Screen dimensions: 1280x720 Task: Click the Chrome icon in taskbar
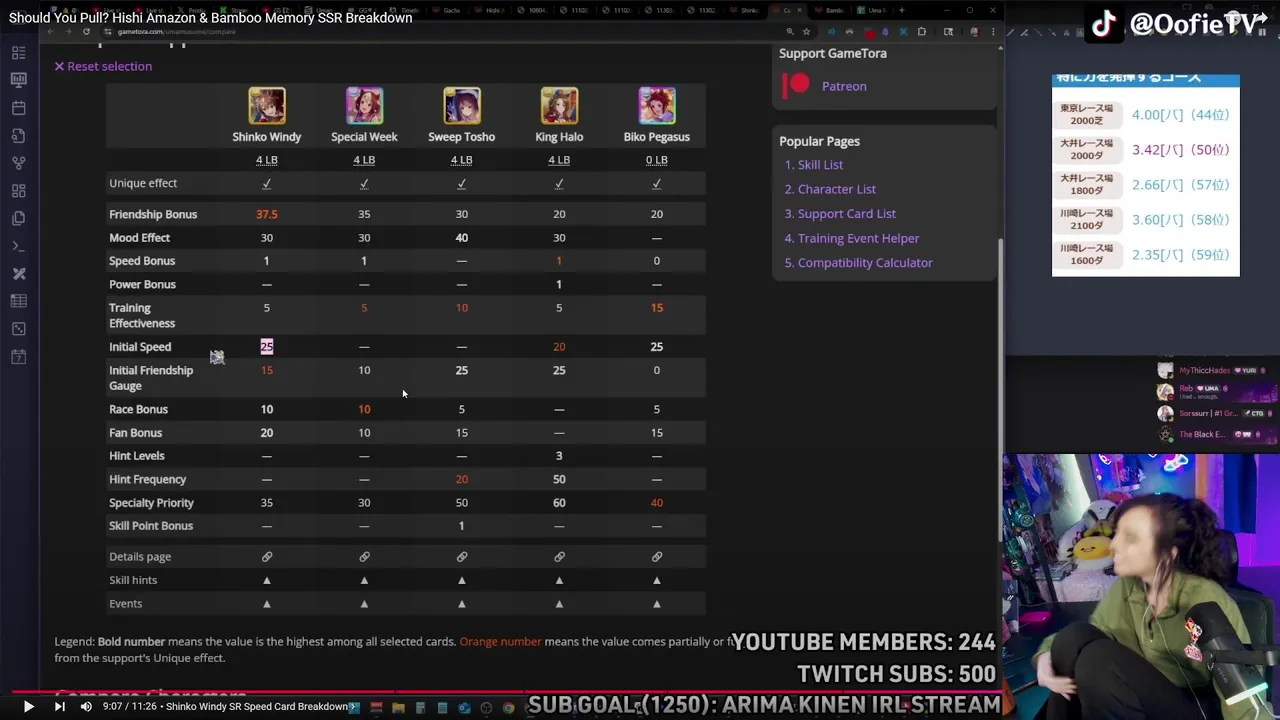tap(508, 708)
